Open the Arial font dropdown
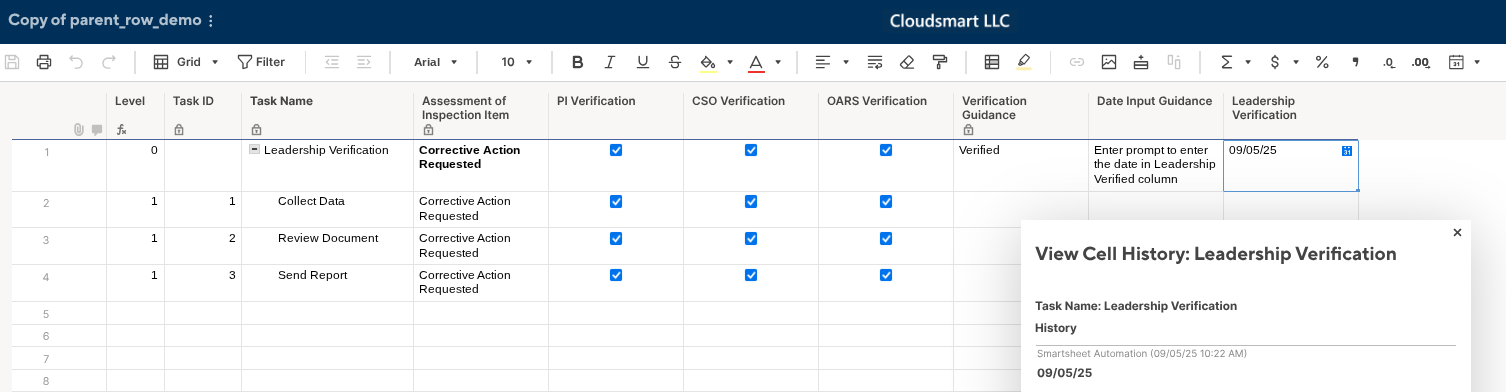The image size is (1506, 392). click(x=436, y=62)
